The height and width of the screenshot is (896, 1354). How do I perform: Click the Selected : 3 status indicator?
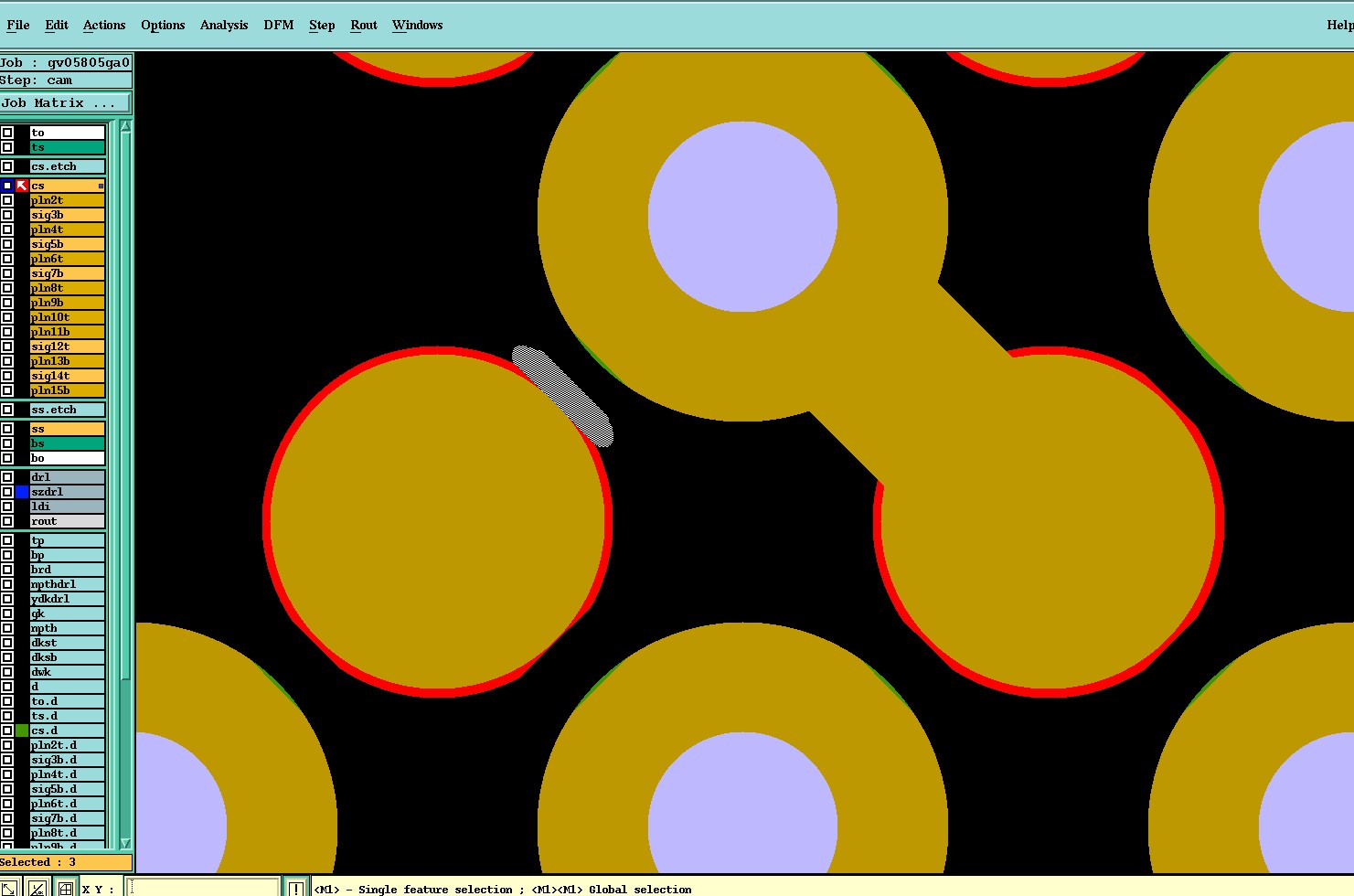pyautogui.click(x=66, y=862)
